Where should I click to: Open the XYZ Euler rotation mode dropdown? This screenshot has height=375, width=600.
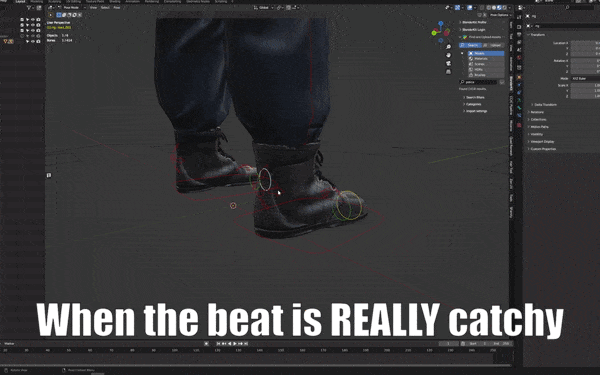[585, 78]
